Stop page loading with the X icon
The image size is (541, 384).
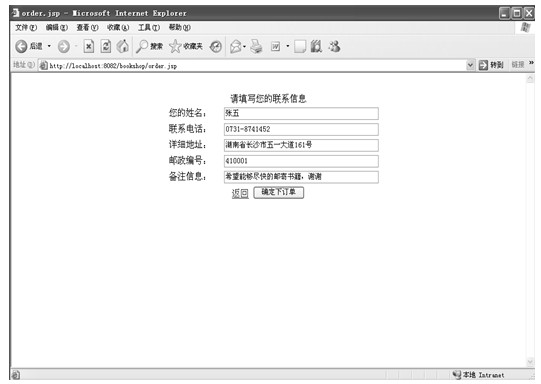pyautogui.click(x=89, y=46)
